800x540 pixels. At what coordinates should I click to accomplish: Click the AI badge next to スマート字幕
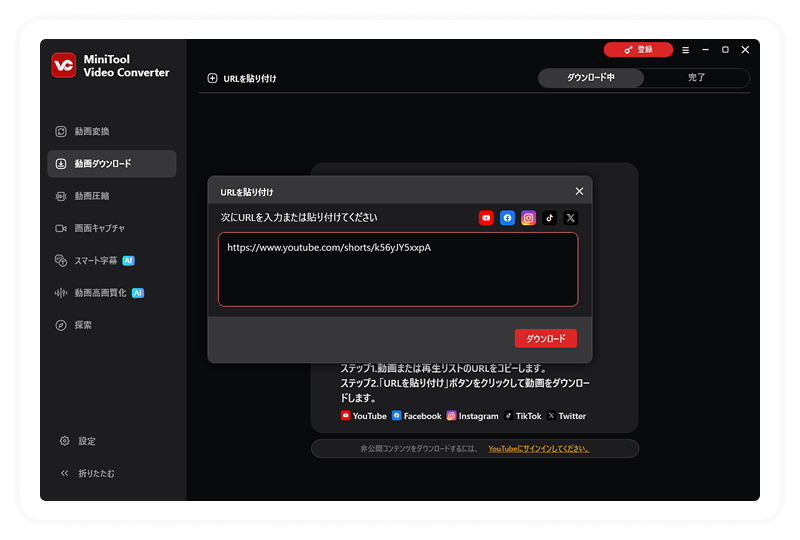pyautogui.click(x=129, y=261)
